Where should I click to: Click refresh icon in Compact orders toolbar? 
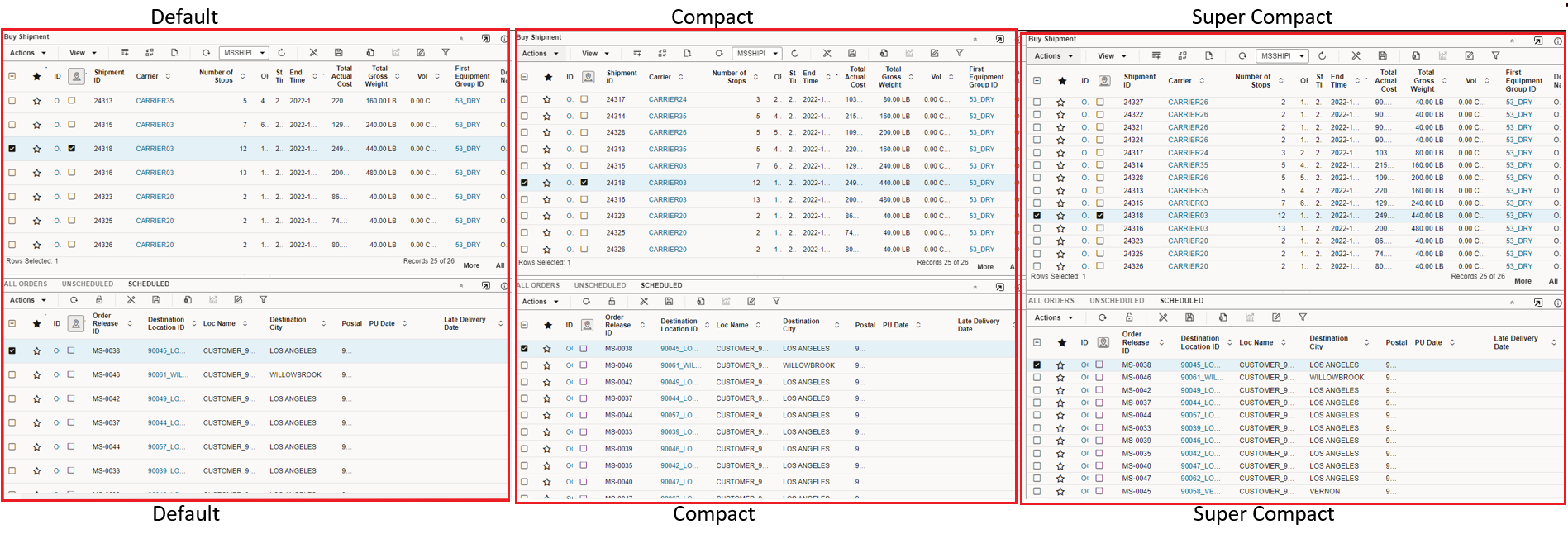tap(586, 301)
